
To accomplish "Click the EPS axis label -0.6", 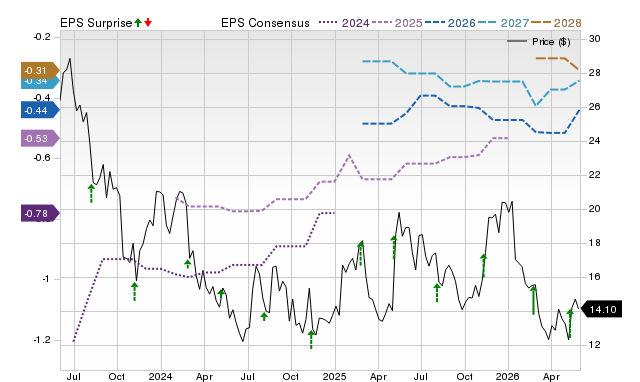I will click(42, 158).
